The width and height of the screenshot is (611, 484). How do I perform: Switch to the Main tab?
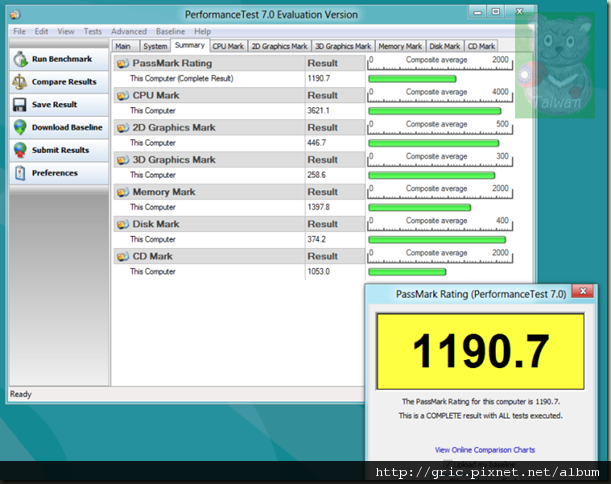coord(125,46)
